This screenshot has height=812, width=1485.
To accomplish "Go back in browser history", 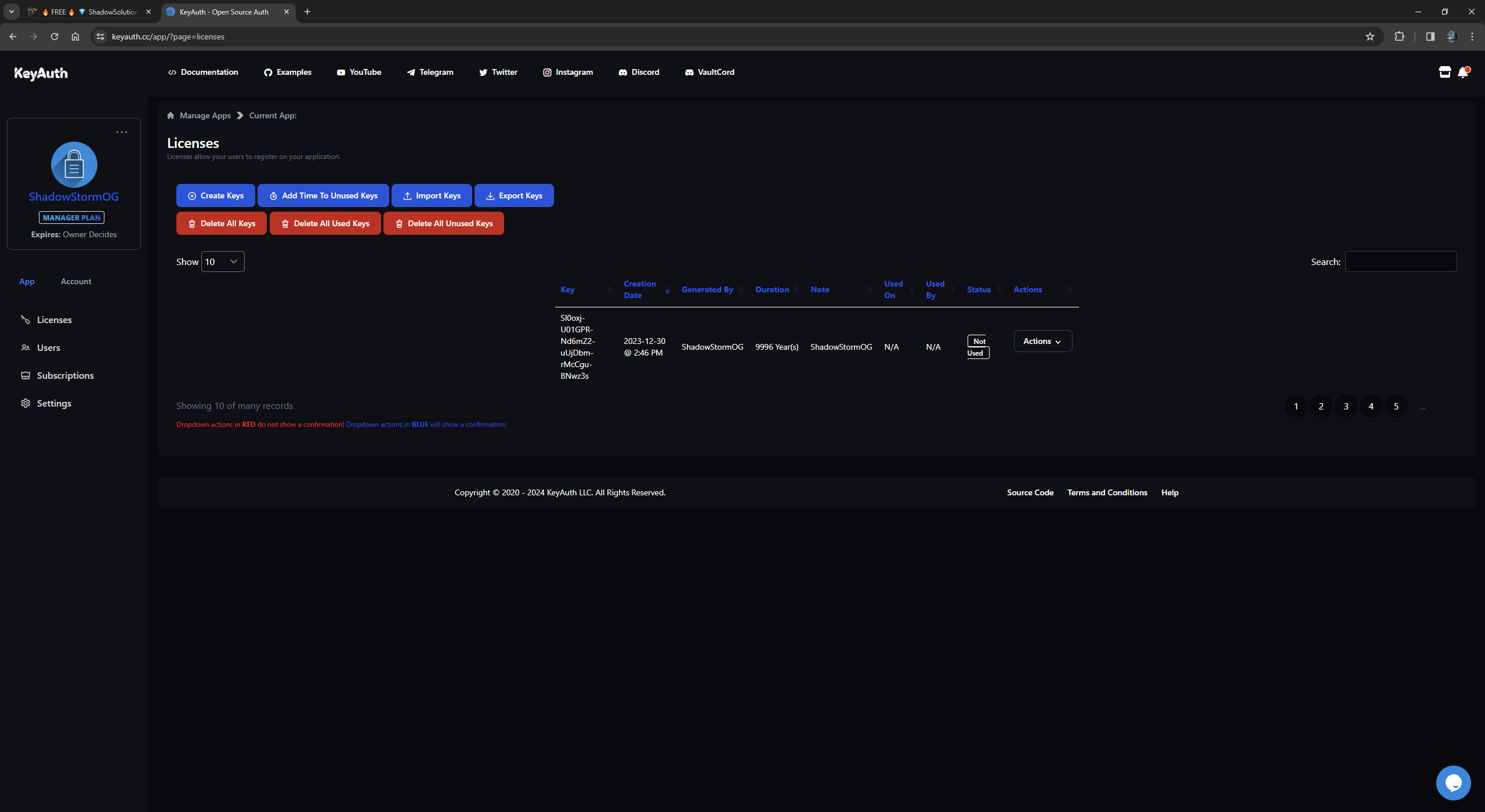I will pyautogui.click(x=13, y=37).
